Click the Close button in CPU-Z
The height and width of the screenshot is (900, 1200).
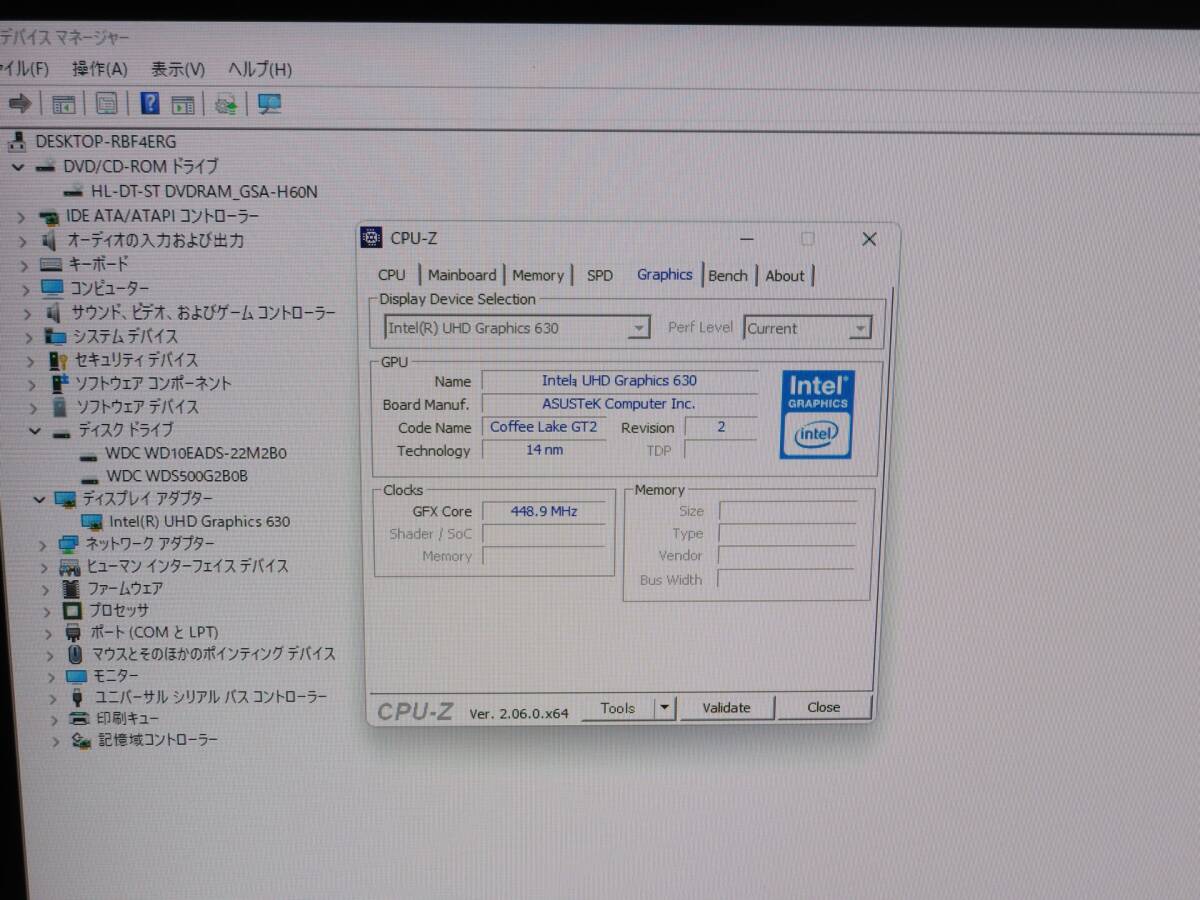[x=824, y=707]
